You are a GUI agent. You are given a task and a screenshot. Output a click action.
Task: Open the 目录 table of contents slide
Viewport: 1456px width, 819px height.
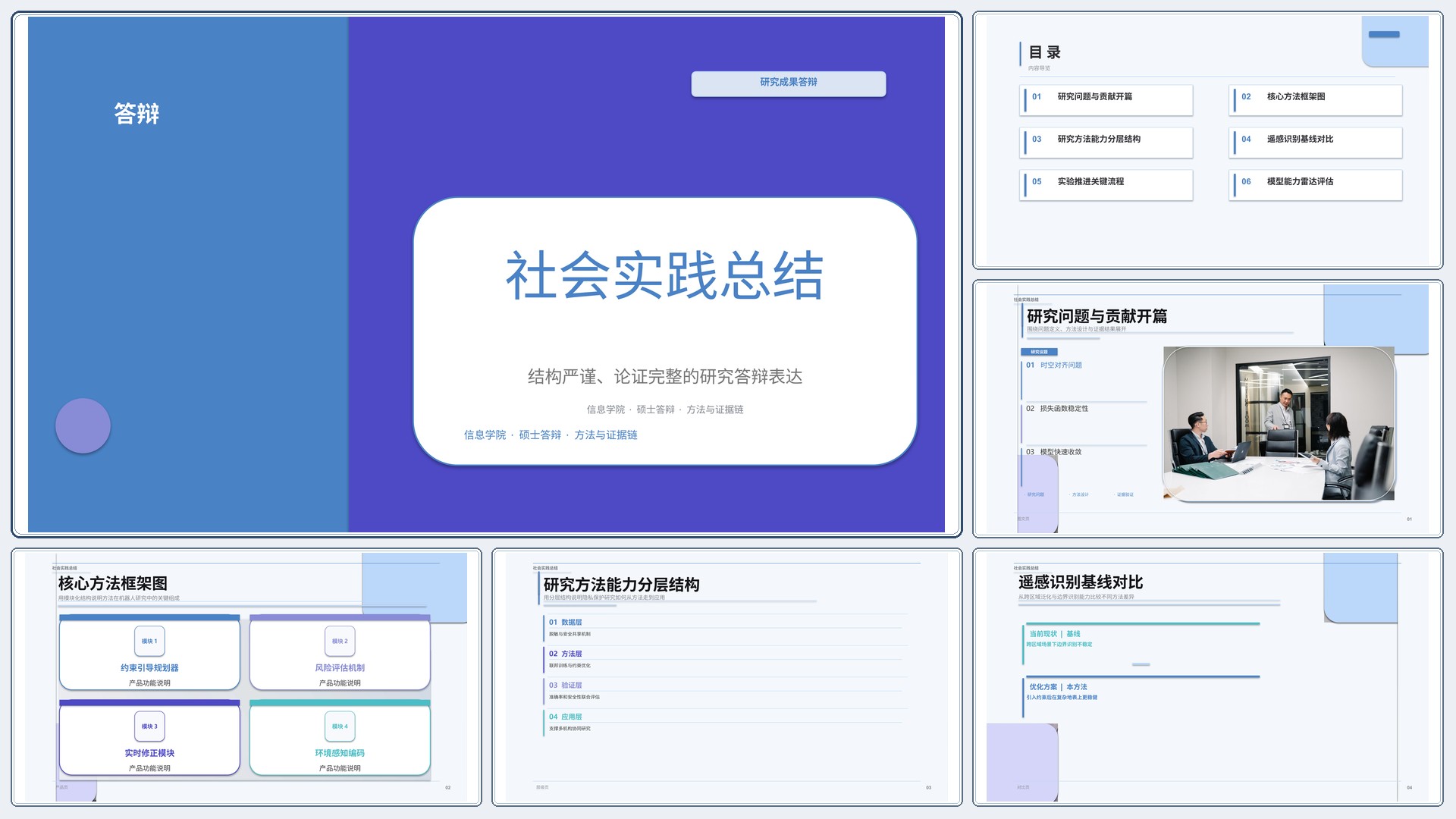1207,140
